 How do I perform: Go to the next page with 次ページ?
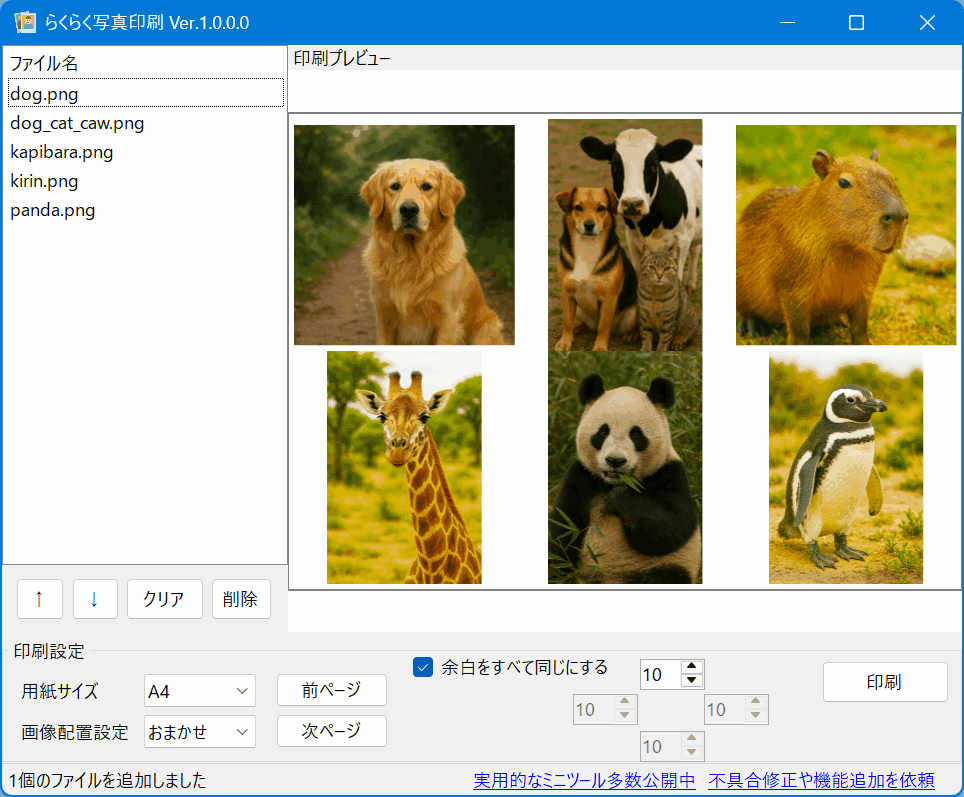tap(331, 731)
